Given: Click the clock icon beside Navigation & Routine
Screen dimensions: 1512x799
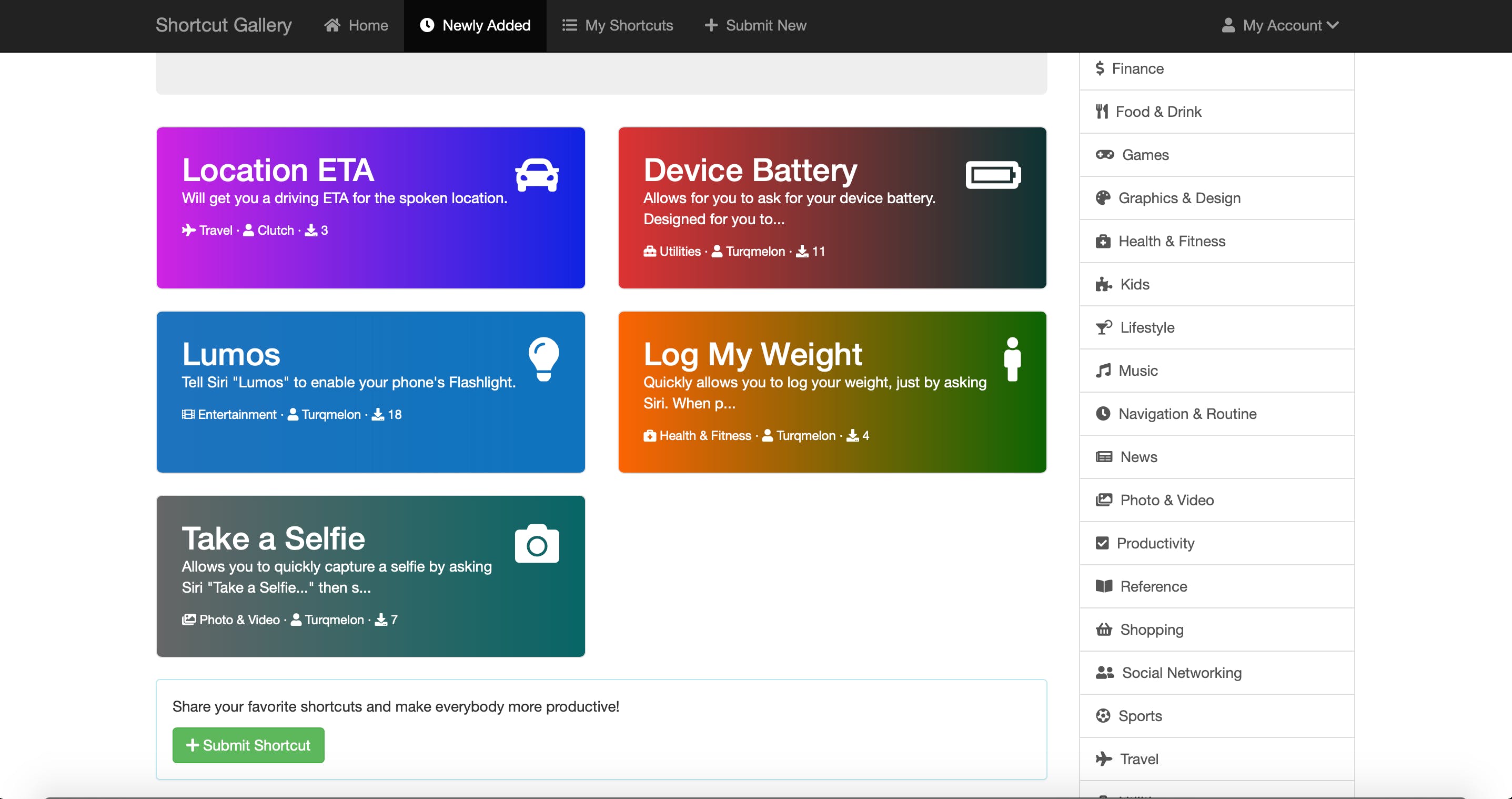Looking at the screenshot, I should [1102, 414].
